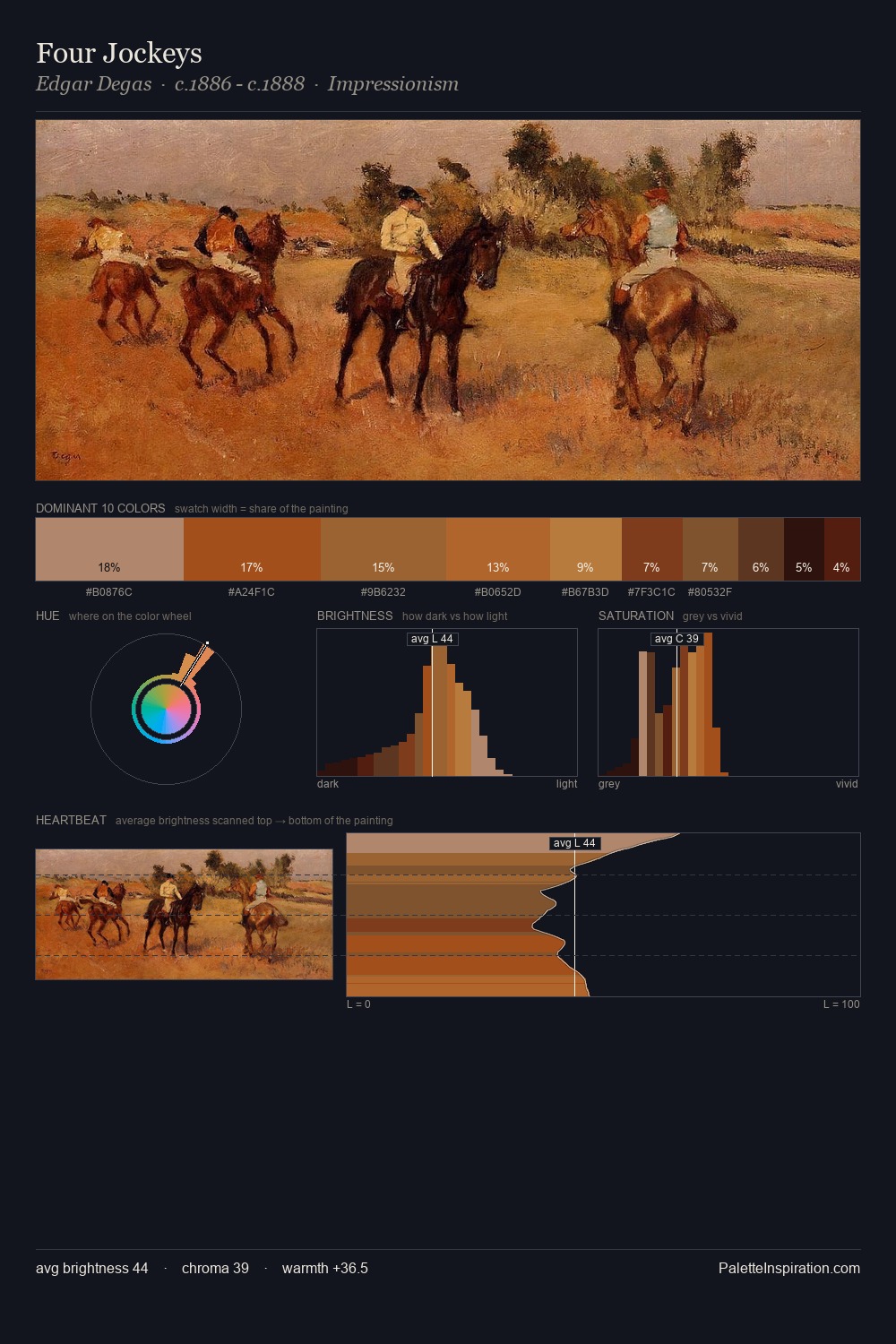Click the #B0652D hex code text
Viewport: 896px width, 1344px height.
[498, 592]
